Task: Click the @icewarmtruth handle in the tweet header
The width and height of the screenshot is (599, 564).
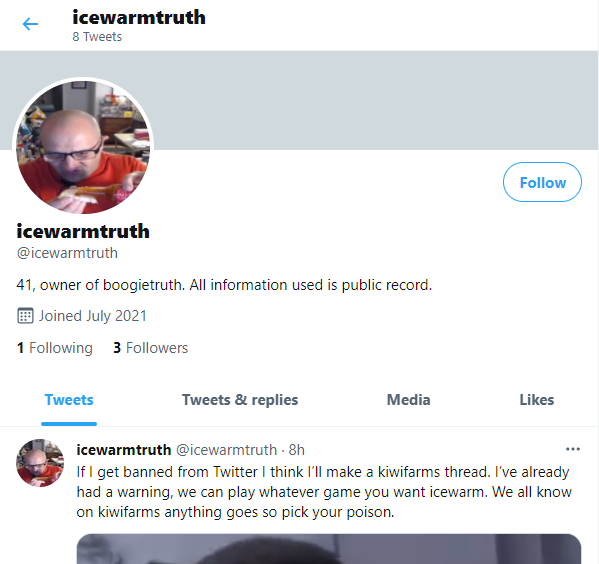Action: (226, 450)
